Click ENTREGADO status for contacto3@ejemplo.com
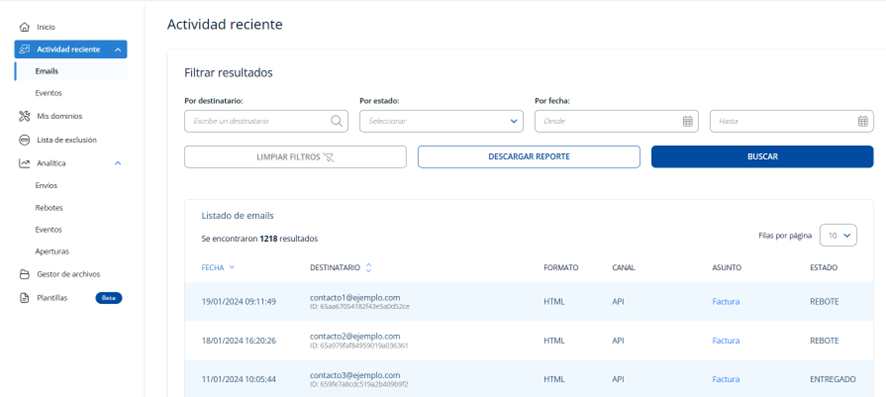The image size is (886, 397). coord(832,379)
